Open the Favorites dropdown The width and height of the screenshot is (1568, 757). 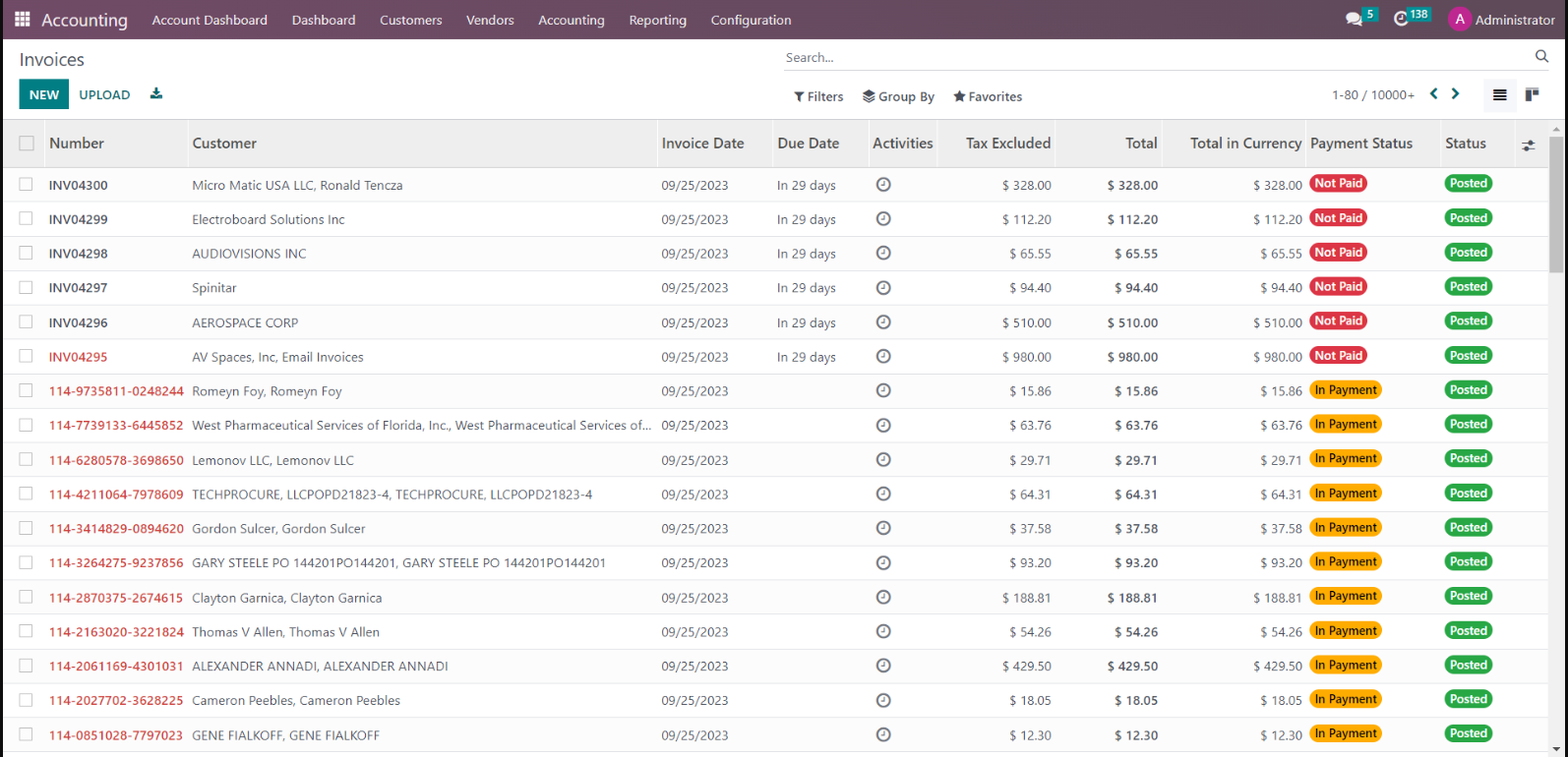[x=988, y=96]
